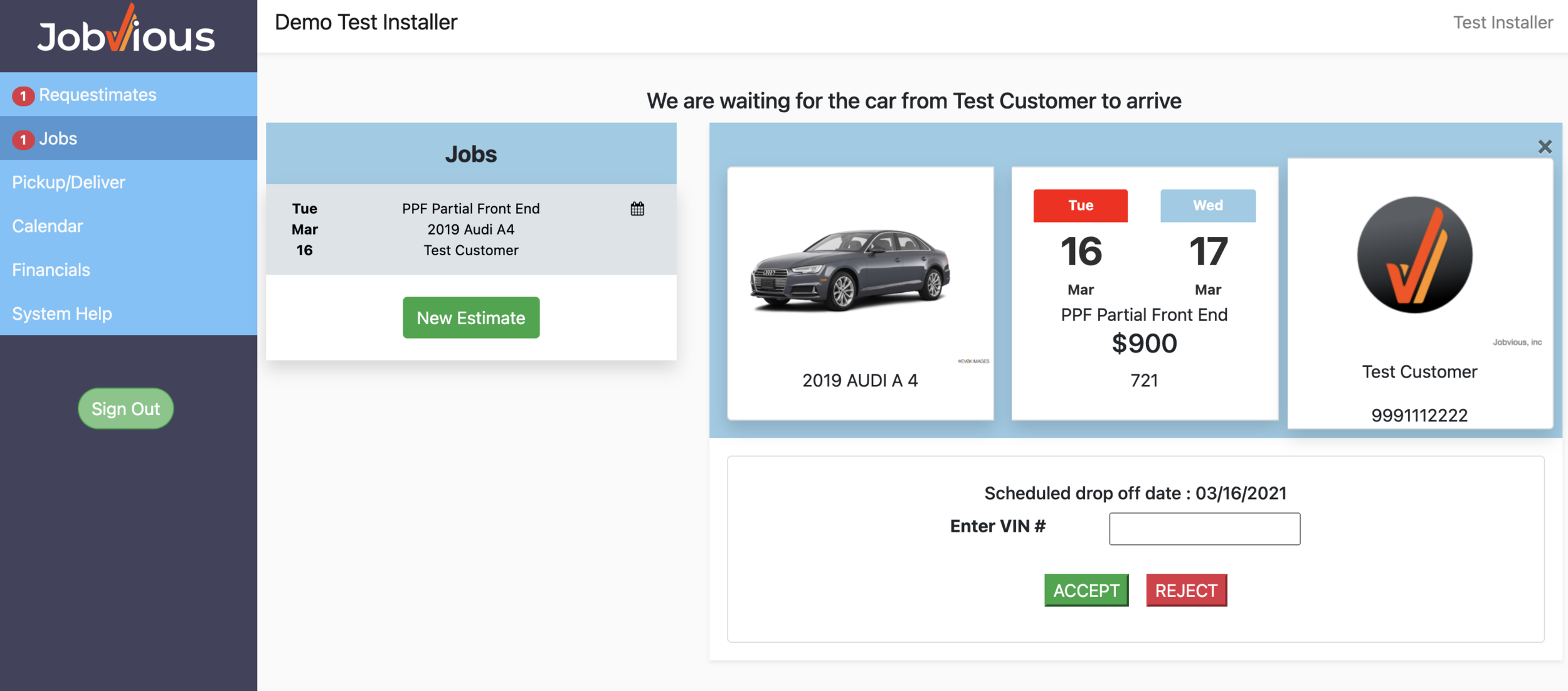Sign out of the application

coord(125,409)
